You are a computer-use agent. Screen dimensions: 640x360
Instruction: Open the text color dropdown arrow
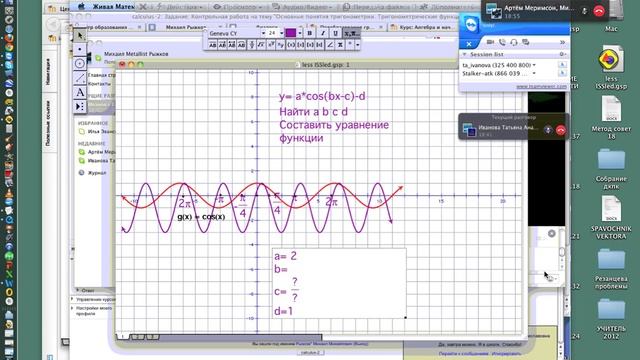(x=300, y=33)
